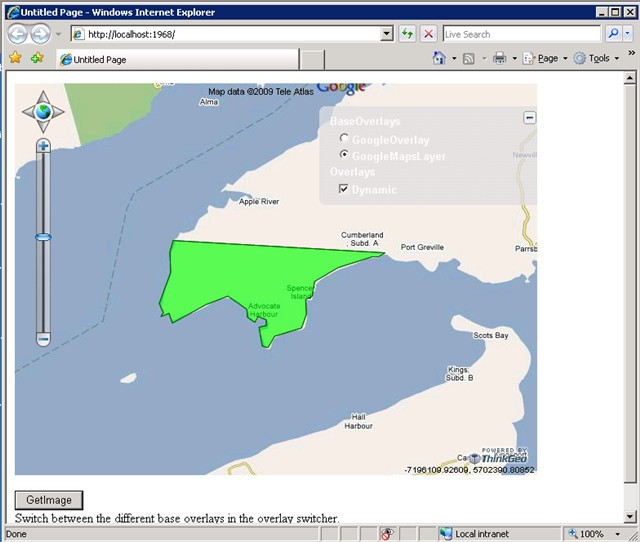Click the popup blocker status bar icon
This screenshot has width=640, height=542.
(387, 533)
